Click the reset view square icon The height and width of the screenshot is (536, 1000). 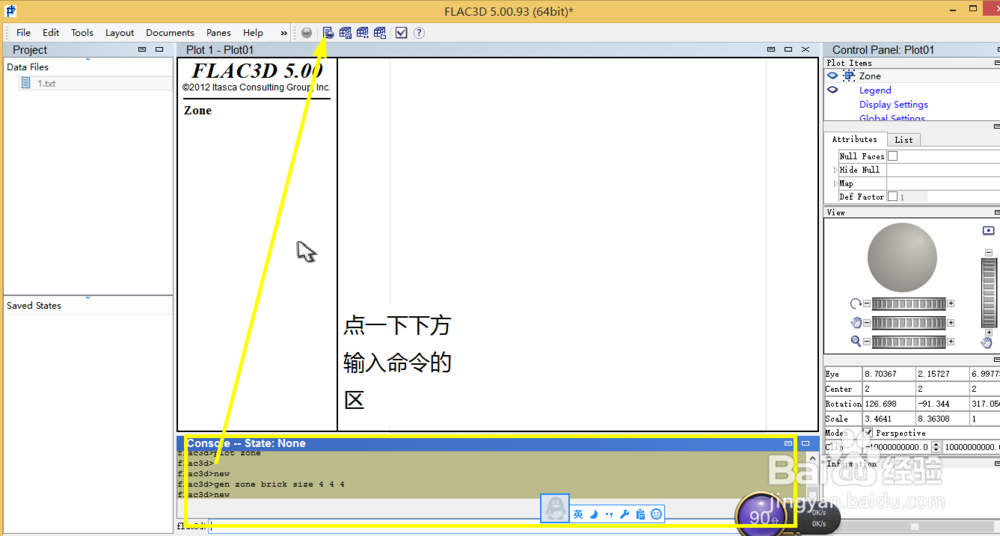[989, 230]
